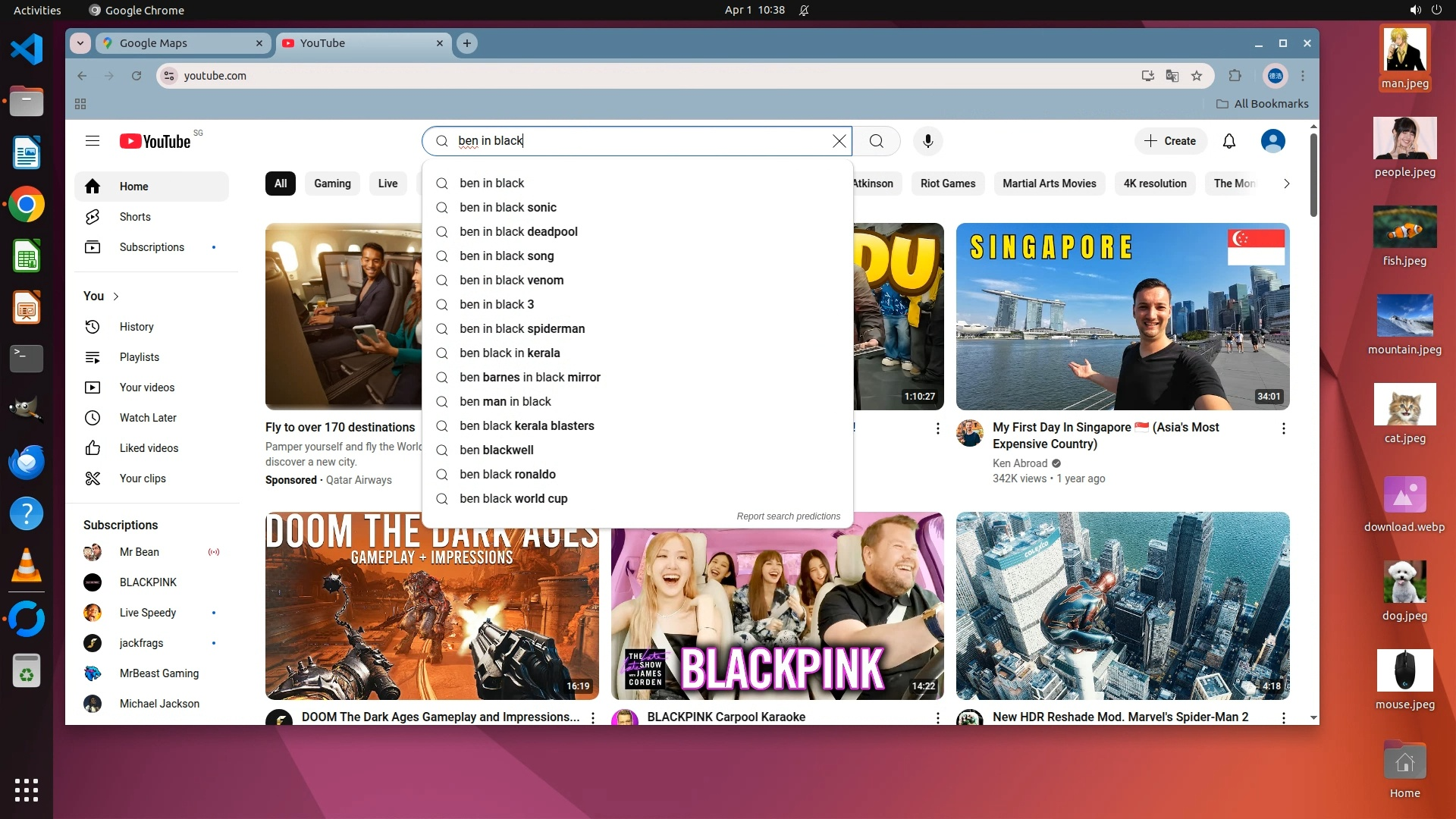Open the BLACKPINK Carpool Karaoke thumbnail

[777, 622]
